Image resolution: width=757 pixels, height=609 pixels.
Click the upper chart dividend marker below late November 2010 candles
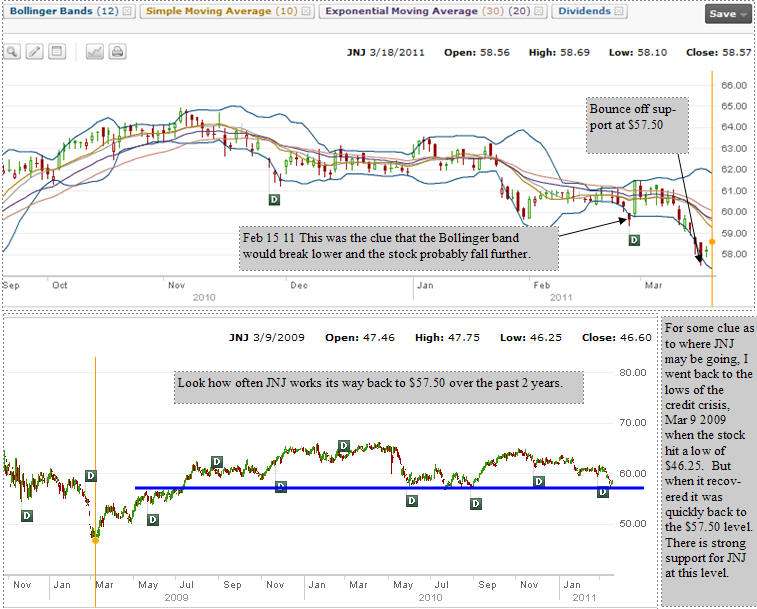tap(274, 199)
